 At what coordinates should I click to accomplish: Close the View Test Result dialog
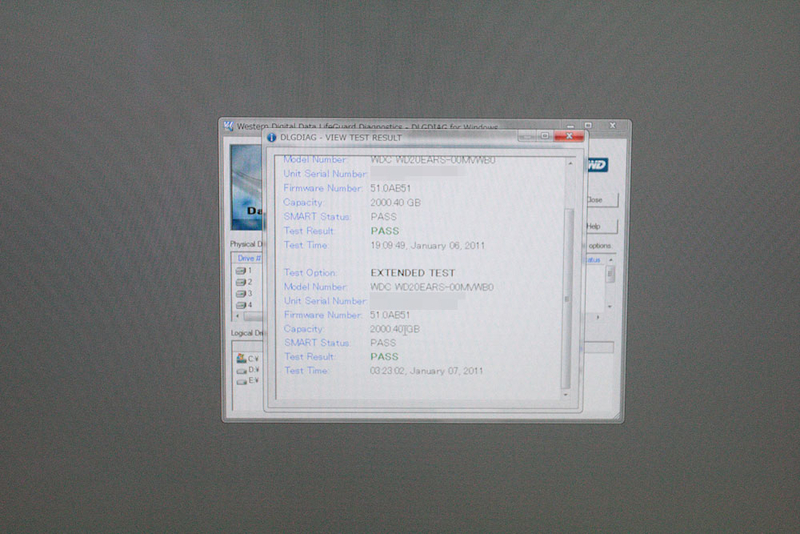pos(569,136)
